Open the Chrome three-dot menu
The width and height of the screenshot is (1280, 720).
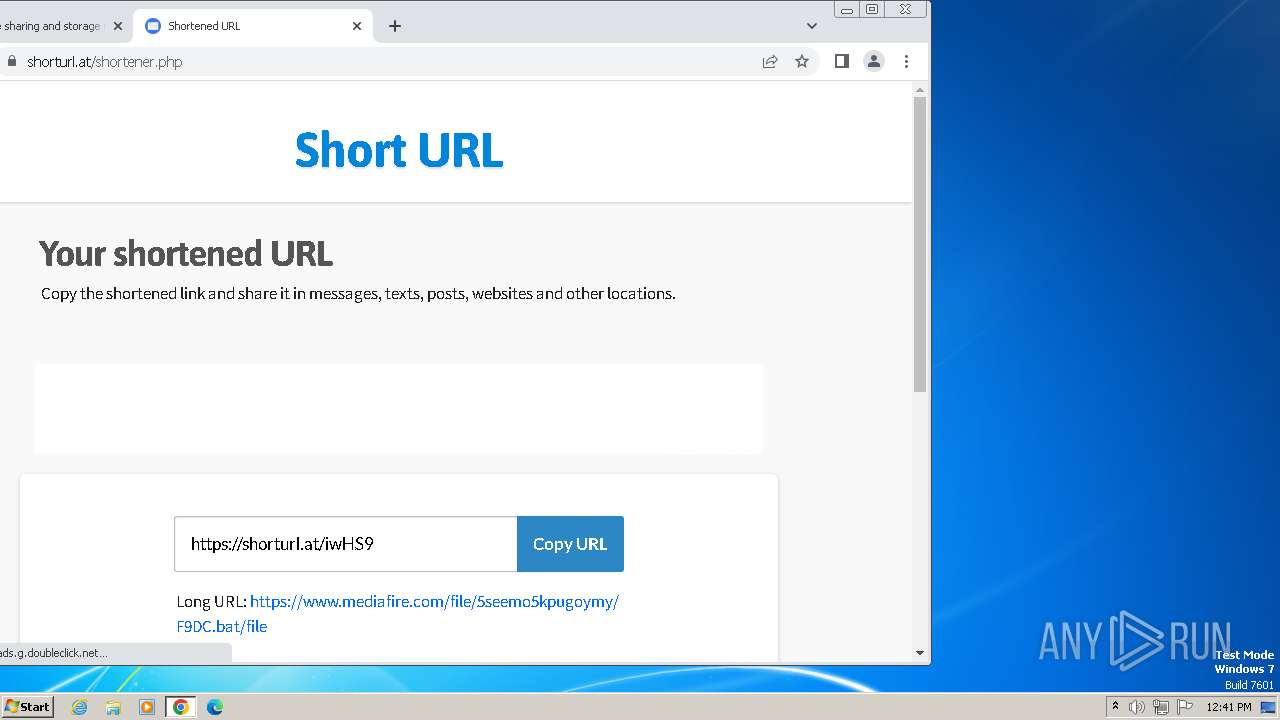point(907,61)
